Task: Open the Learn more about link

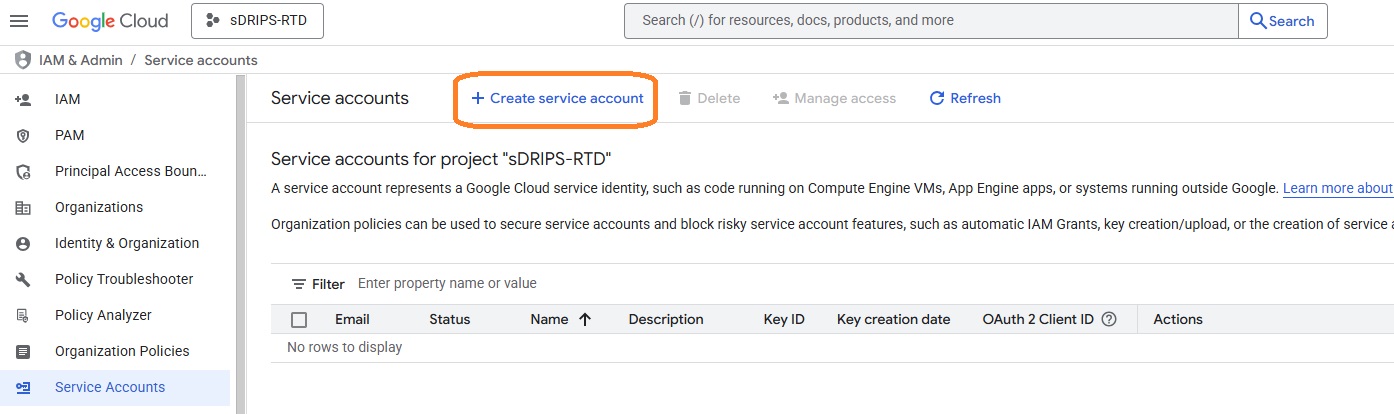Action: pos(1338,188)
